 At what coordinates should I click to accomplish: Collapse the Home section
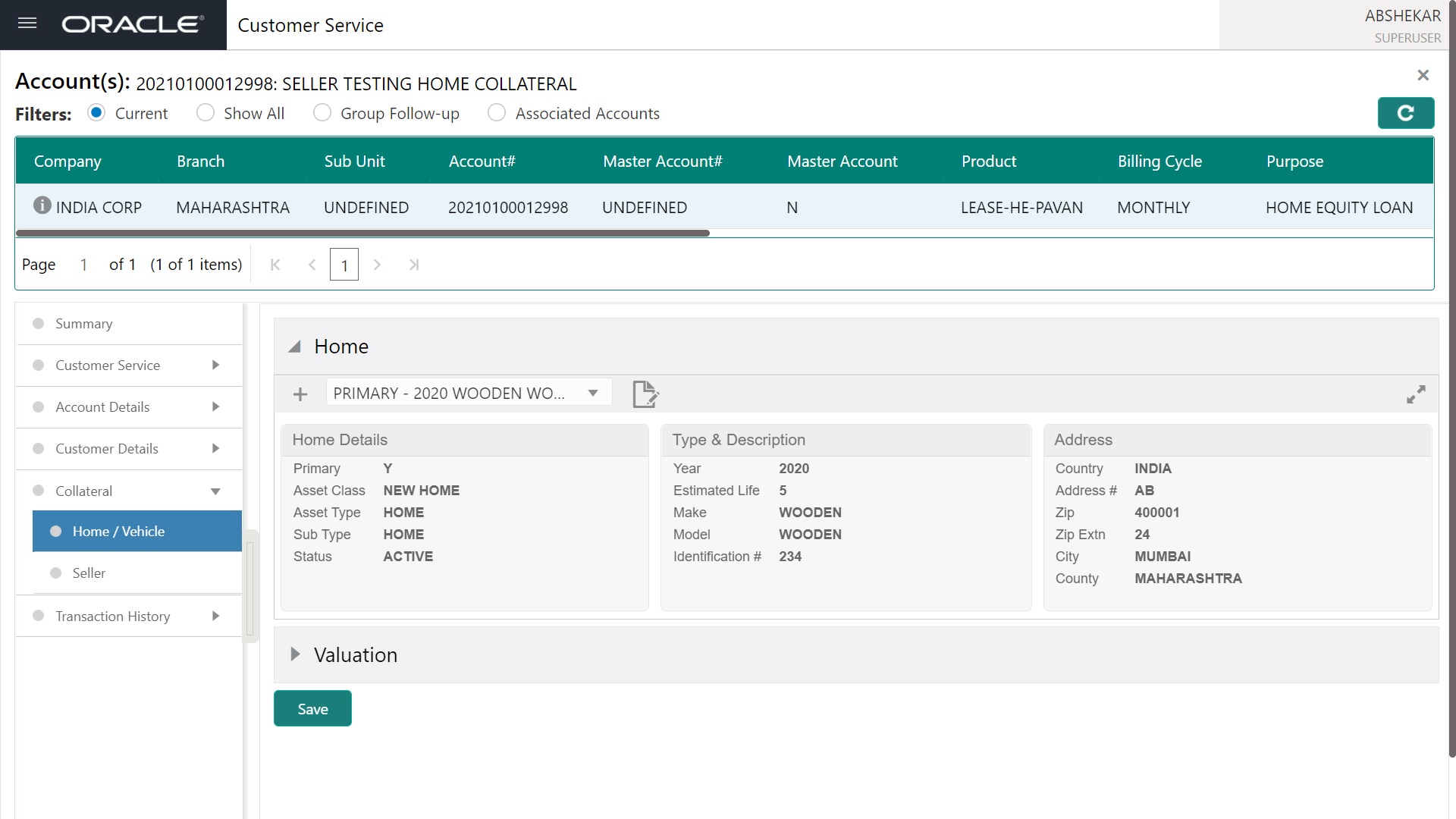click(x=295, y=347)
